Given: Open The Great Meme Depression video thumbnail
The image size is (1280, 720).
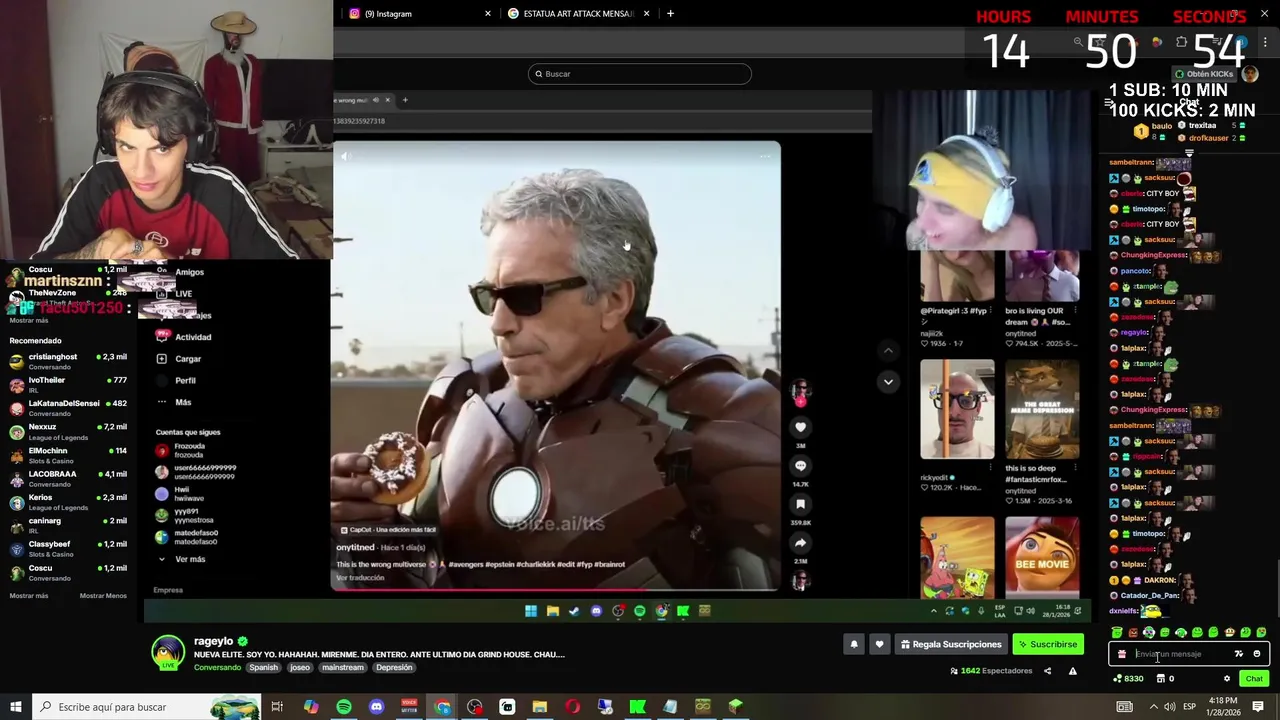Looking at the screenshot, I should pos(1042,409).
